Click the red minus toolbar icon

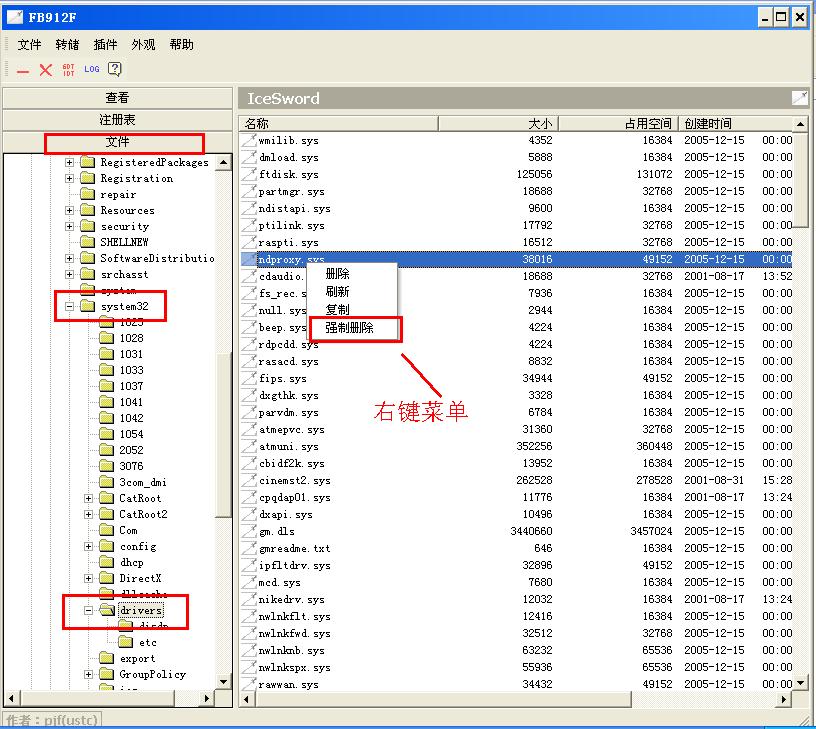point(23,70)
